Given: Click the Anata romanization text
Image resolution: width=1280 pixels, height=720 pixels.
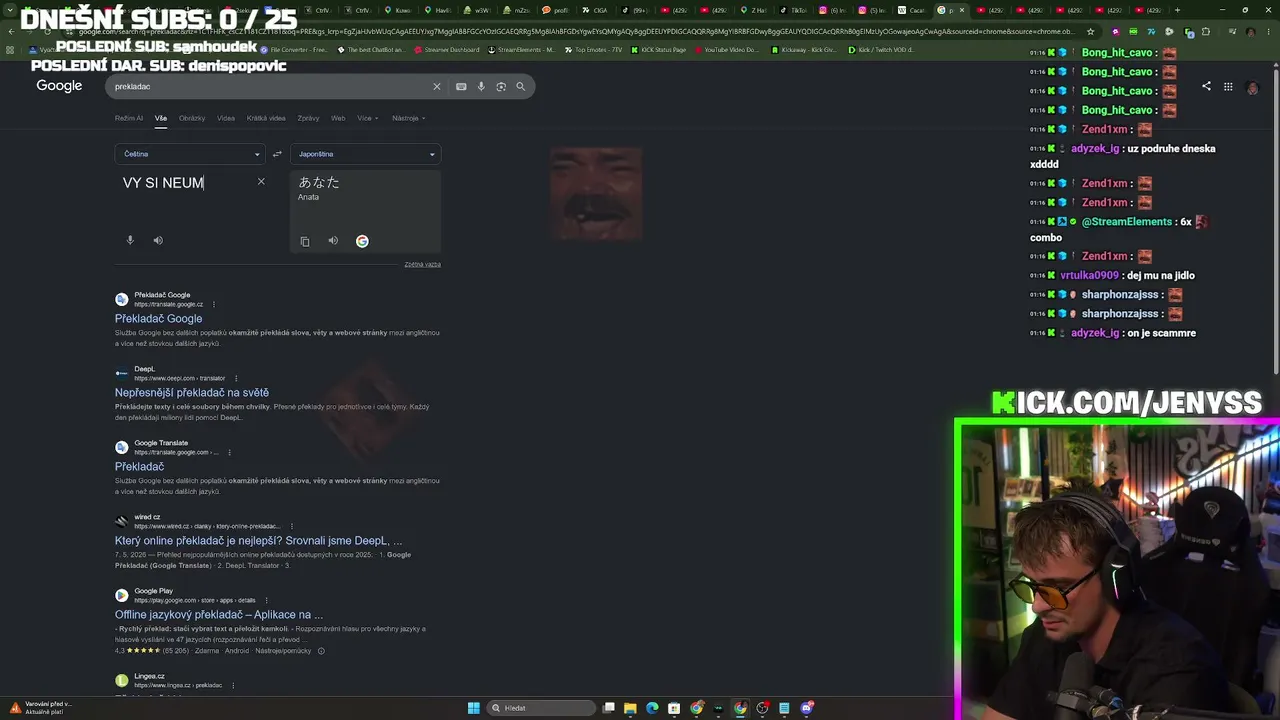Looking at the screenshot, I should [x=308, y=197].
